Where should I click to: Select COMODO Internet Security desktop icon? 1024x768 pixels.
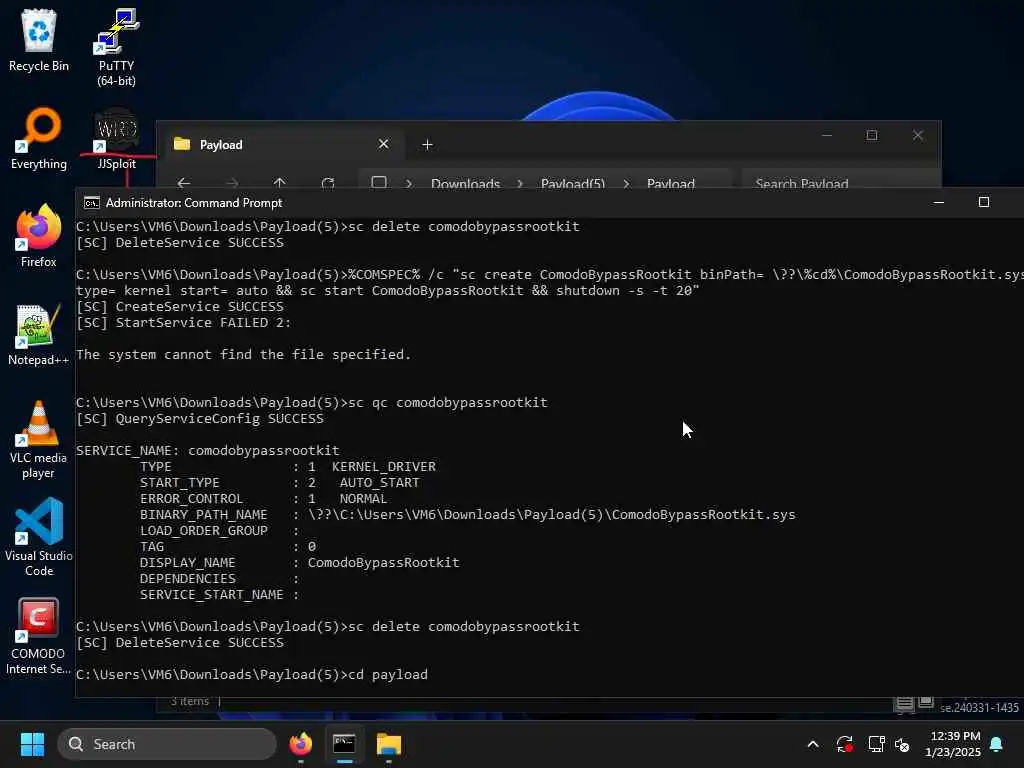click(39, 635)
